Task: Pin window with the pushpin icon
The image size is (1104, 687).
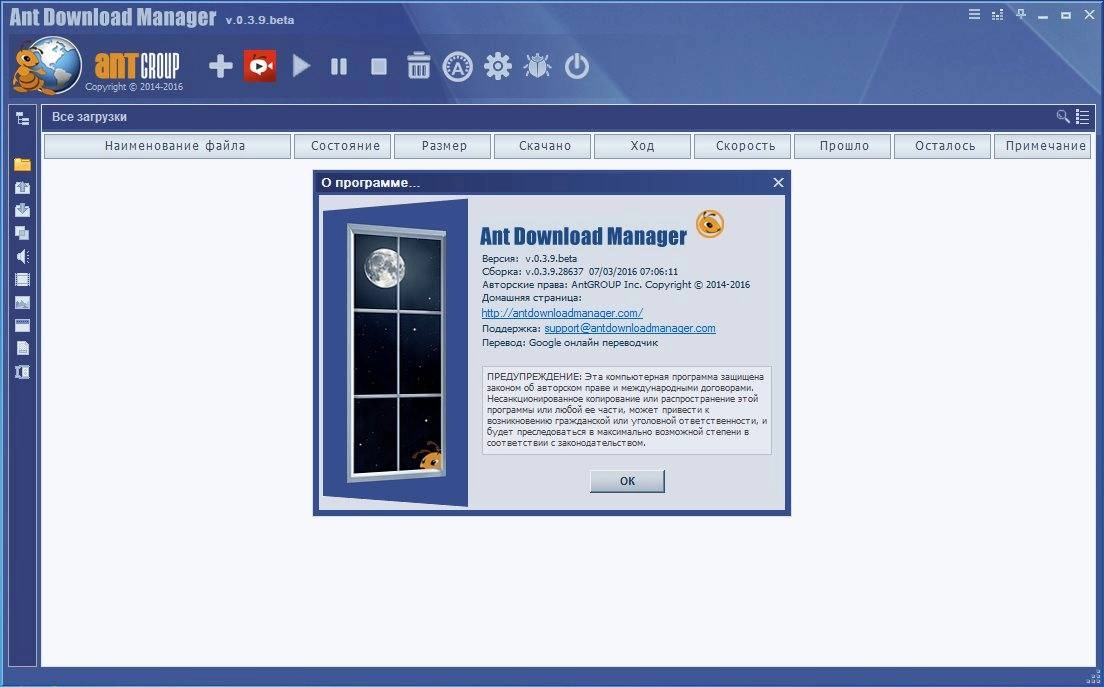Action: (x=1021, y=14)
